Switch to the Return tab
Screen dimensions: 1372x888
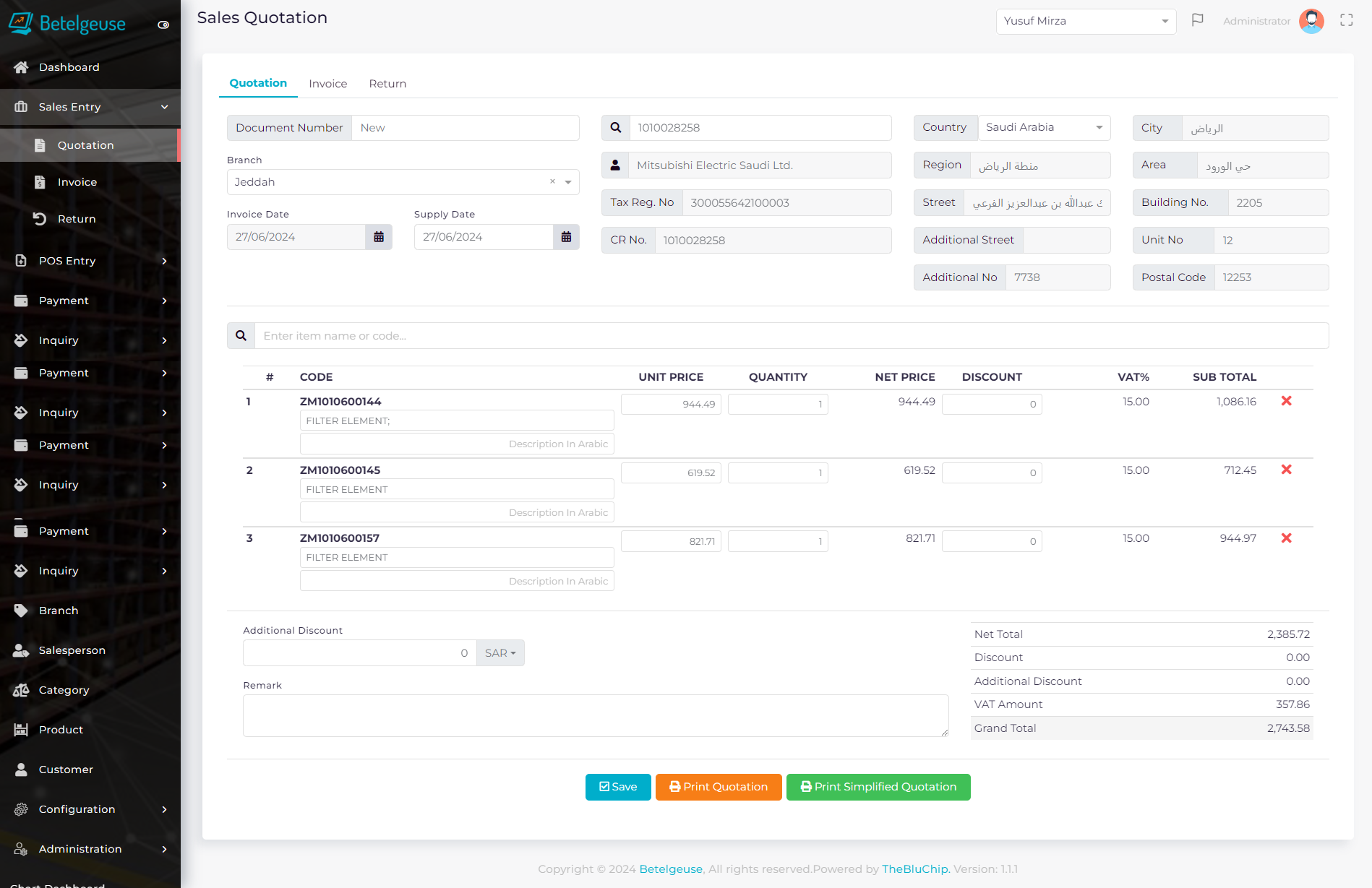pos(387,84)
